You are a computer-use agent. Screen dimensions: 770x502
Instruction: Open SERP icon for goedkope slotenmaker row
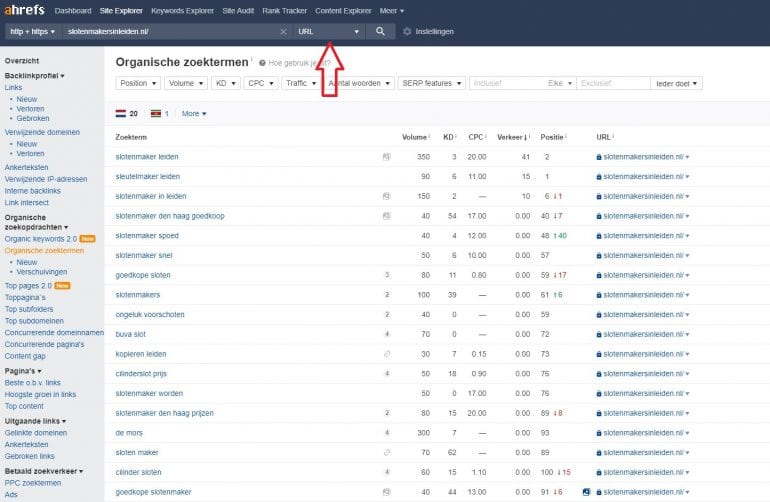click(x=386, y=492)
